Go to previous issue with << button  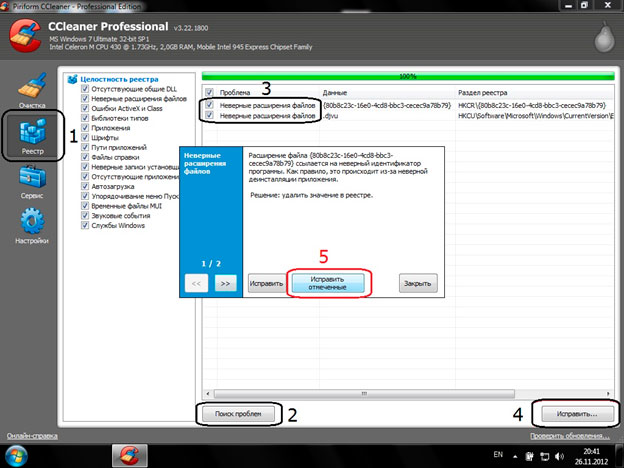tap(197, 283)
